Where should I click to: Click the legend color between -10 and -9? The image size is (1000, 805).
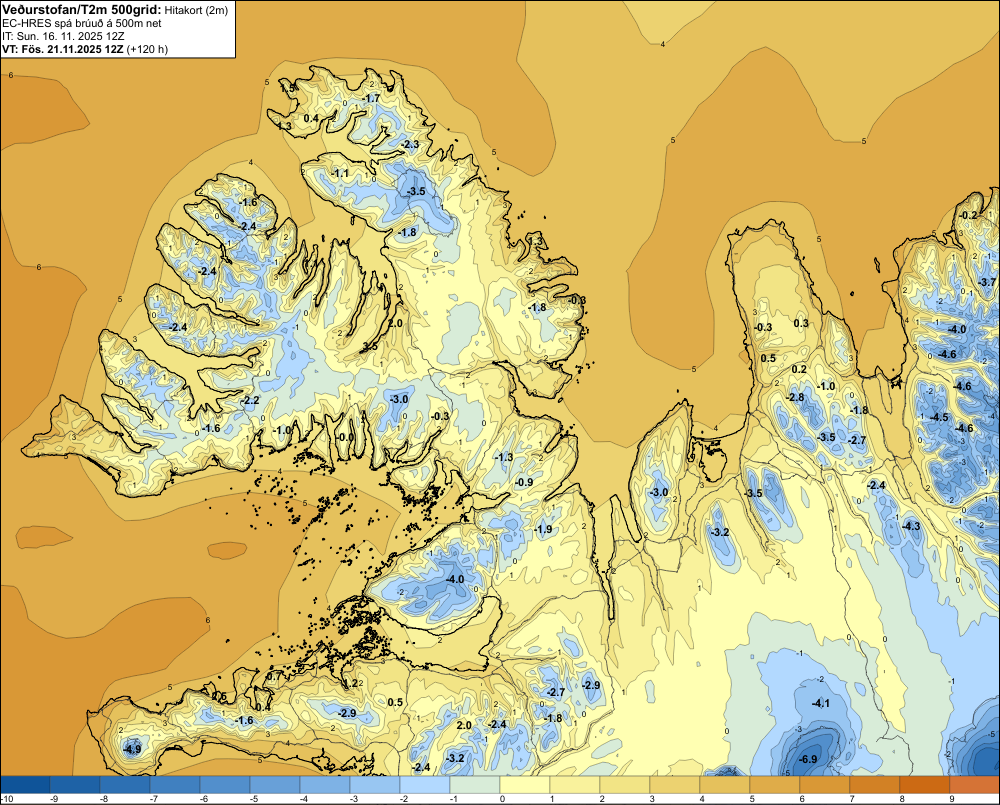pyautogui.click(x=25, y=784)
